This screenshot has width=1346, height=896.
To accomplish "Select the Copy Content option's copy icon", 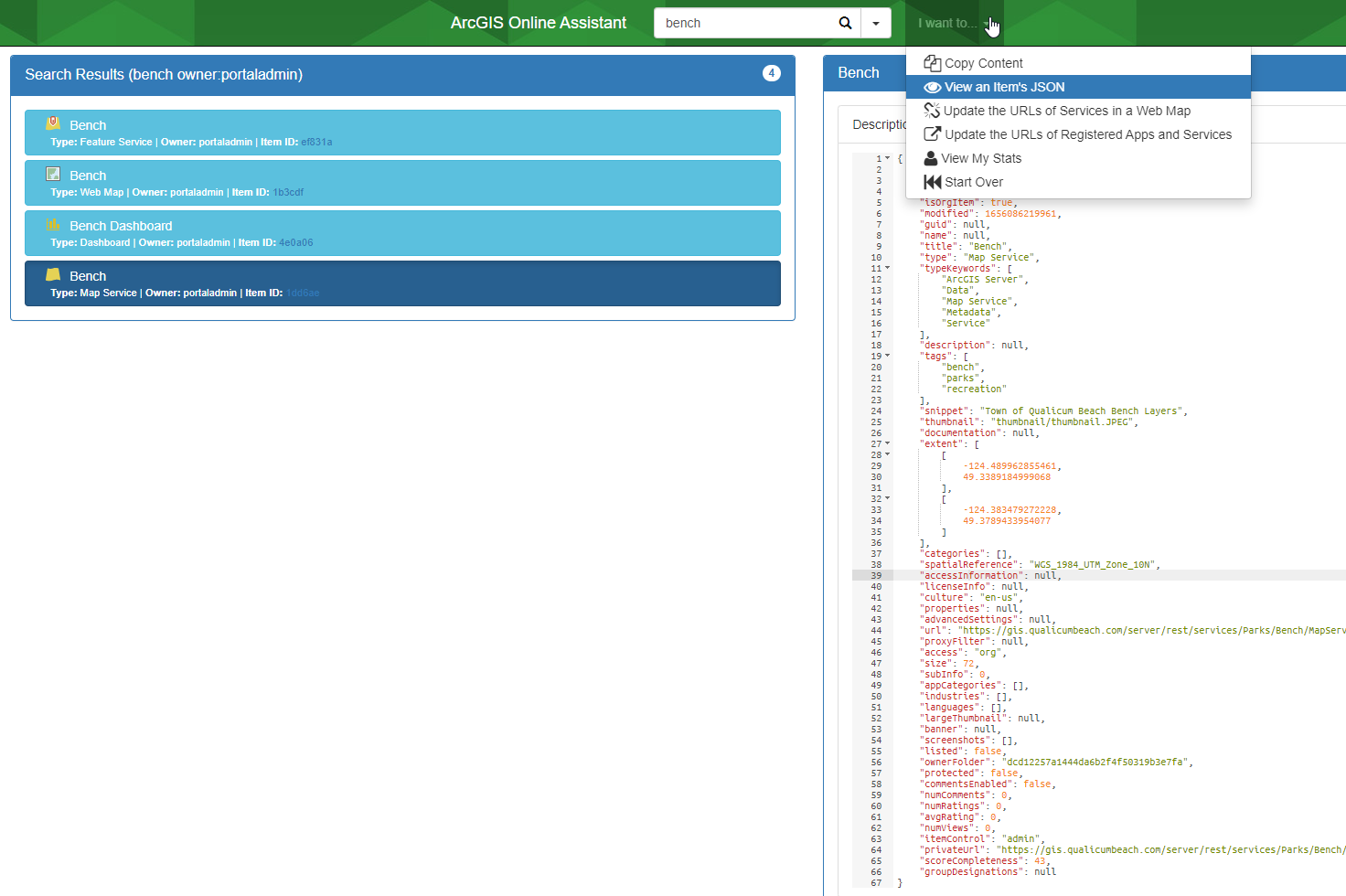I will 932,63.
